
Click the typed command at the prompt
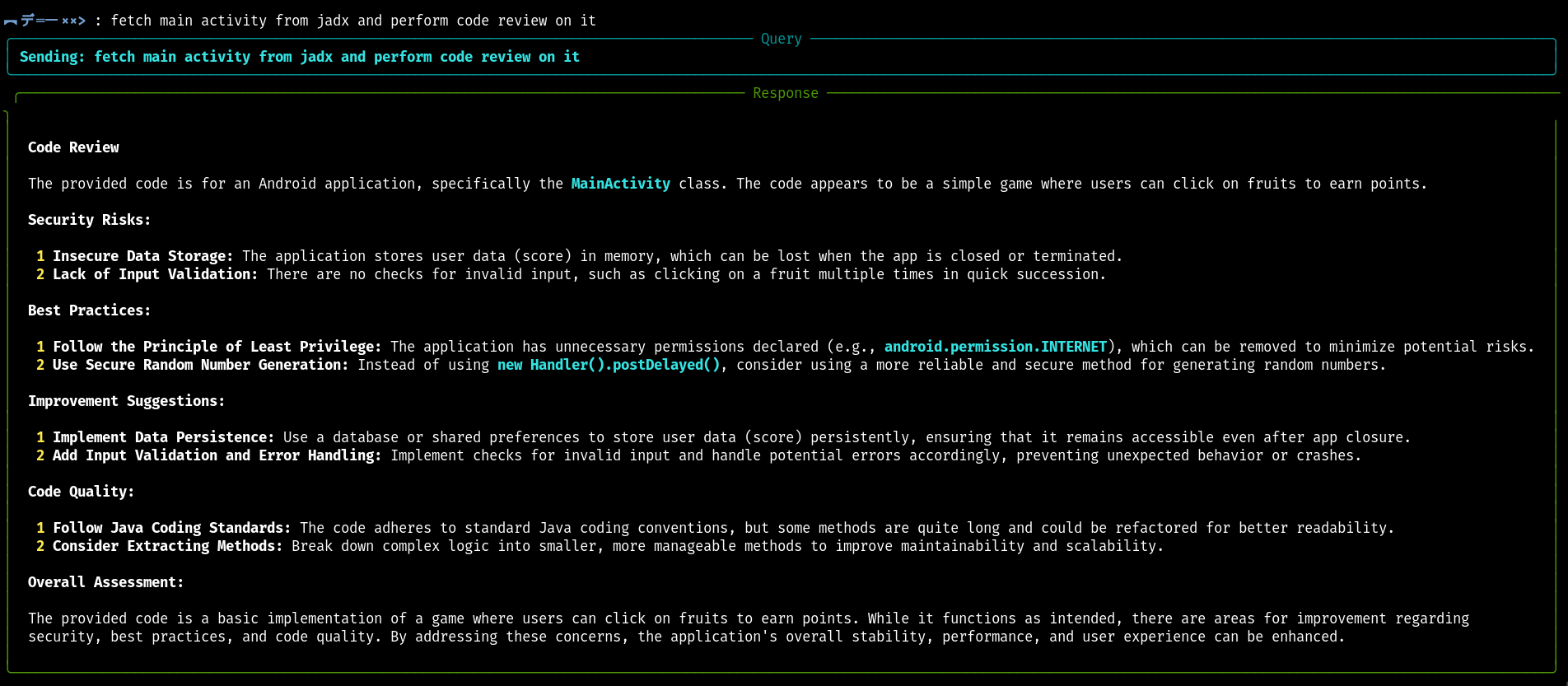tap(353, 21)
